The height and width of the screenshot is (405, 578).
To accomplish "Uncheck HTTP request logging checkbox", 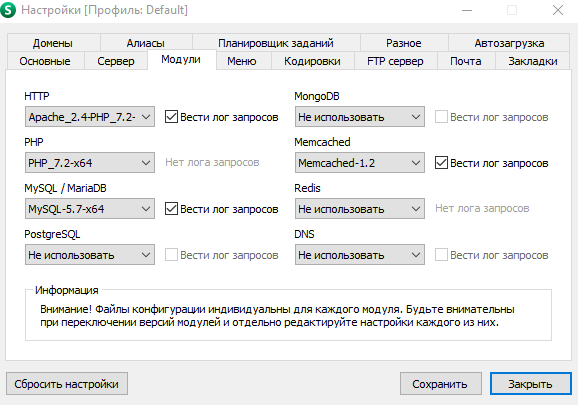I will (x=171, y=117).
